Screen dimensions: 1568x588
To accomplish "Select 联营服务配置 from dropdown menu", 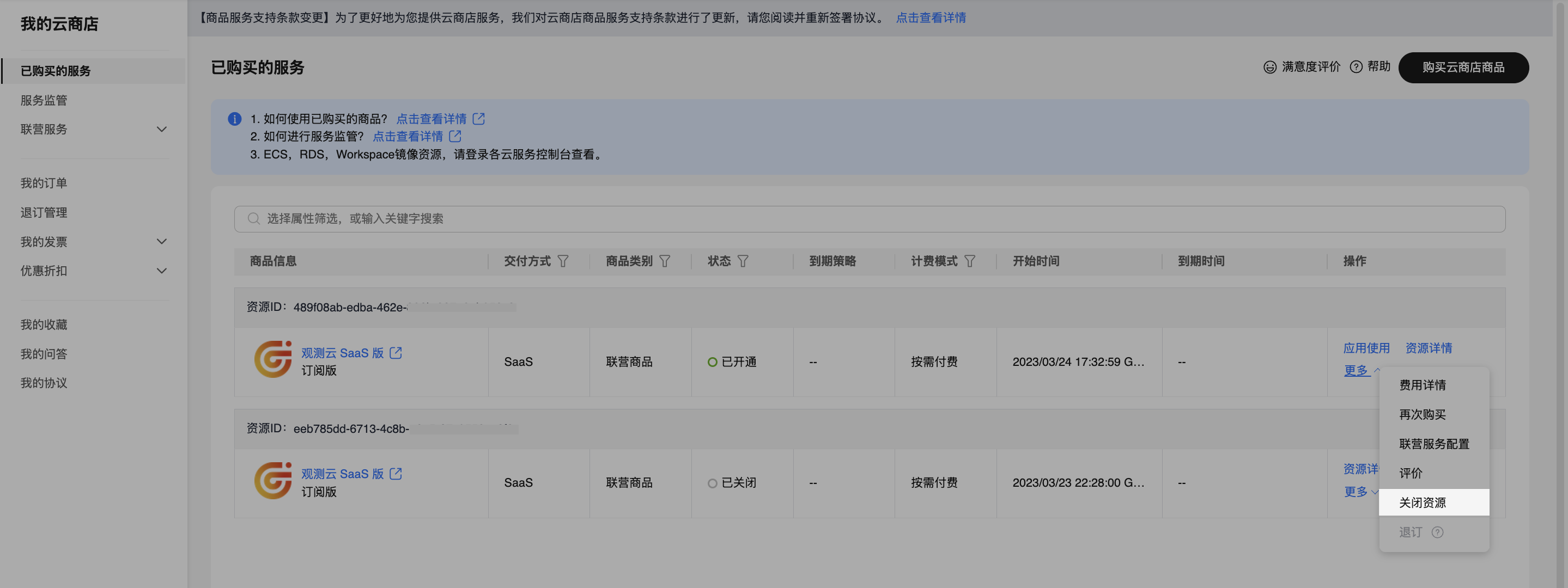I will tap(1433, 444).
